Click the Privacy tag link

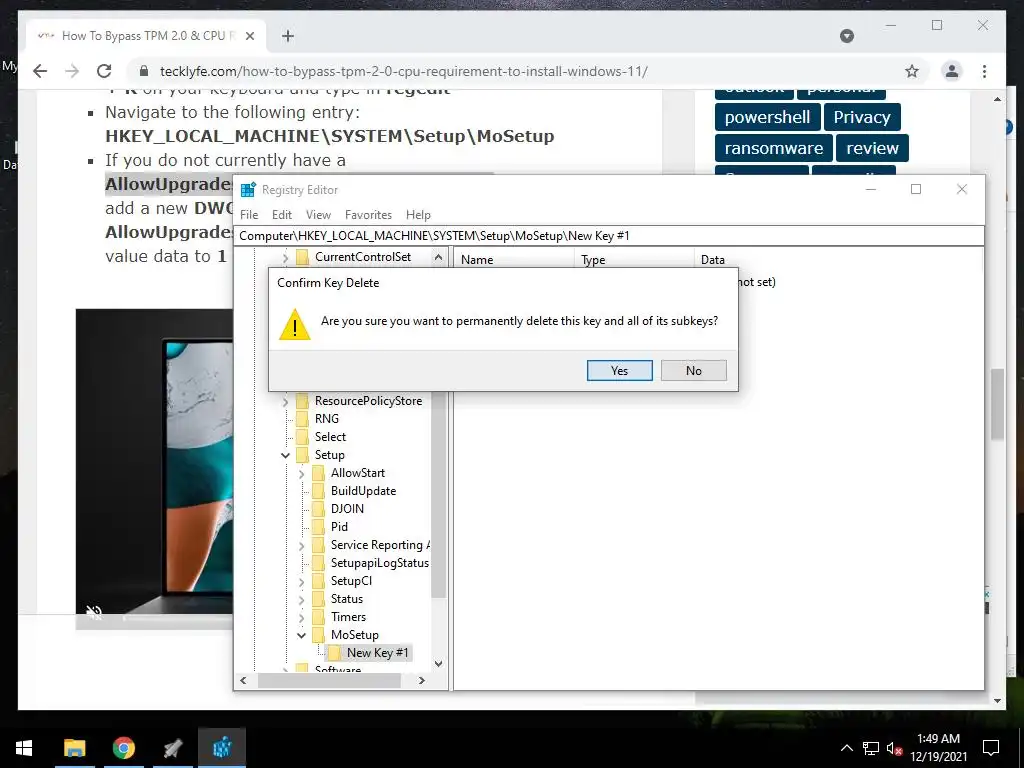pos(862,118)
